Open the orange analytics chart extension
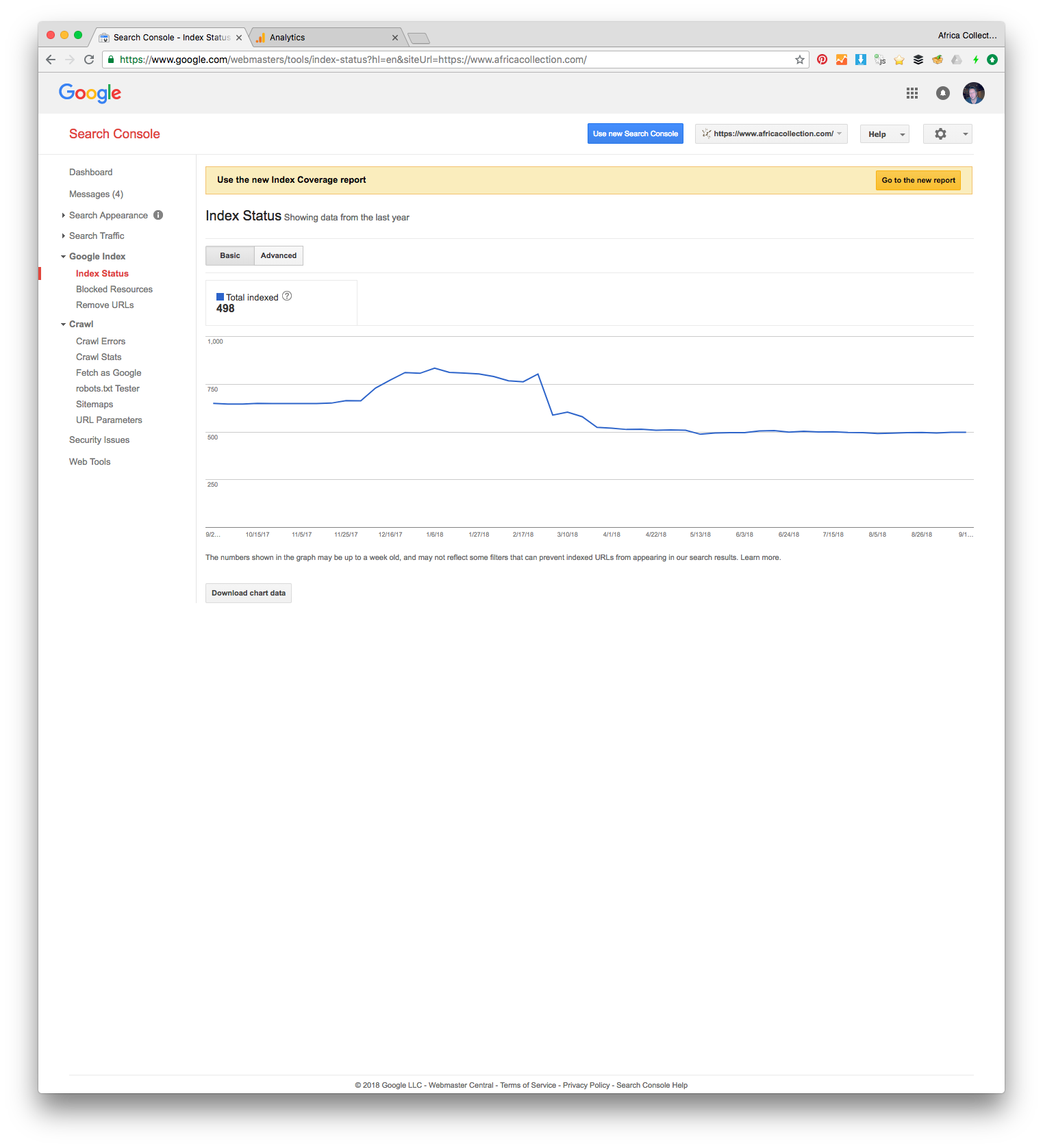This screenshot has width=1043, height=1148. (842, 60)
